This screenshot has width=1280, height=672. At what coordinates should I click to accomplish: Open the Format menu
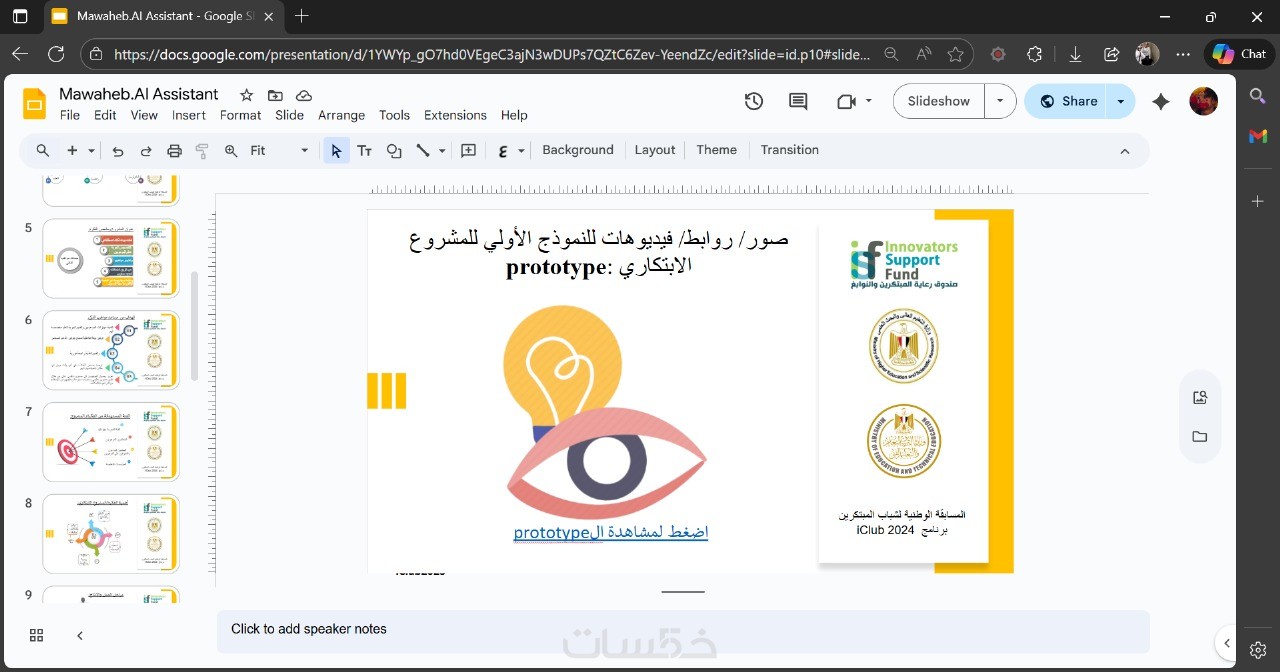[241, 115]
